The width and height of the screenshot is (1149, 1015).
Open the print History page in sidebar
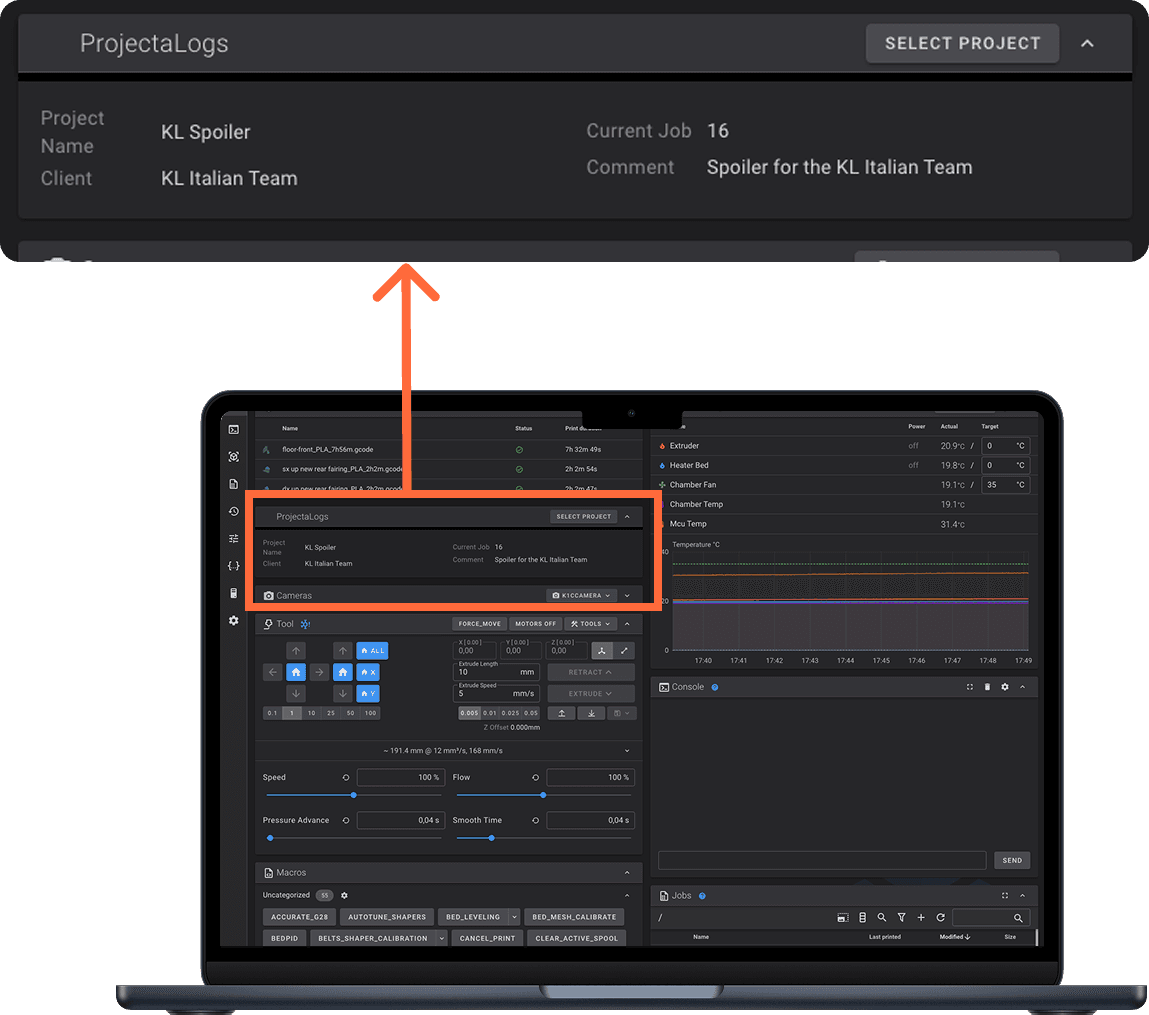[x=233, y=511]
